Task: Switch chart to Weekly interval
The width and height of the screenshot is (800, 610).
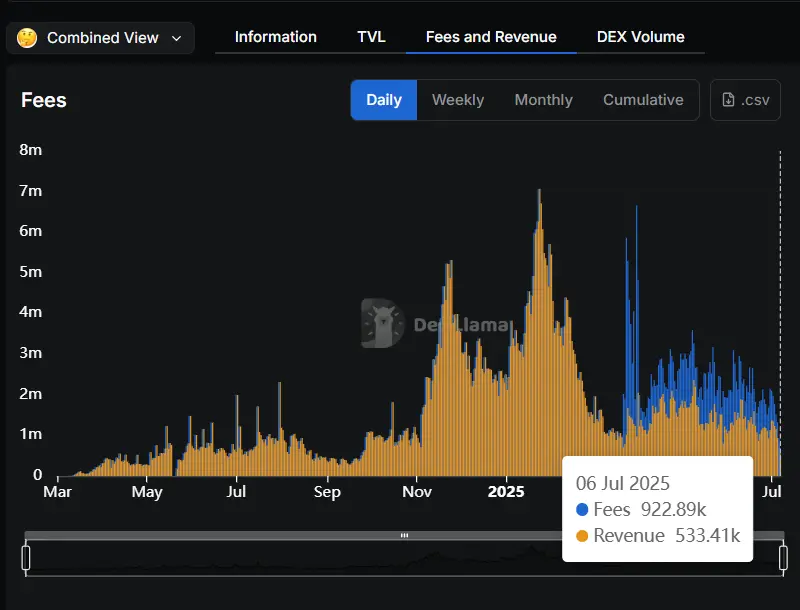Action: [x=458, y=100]
